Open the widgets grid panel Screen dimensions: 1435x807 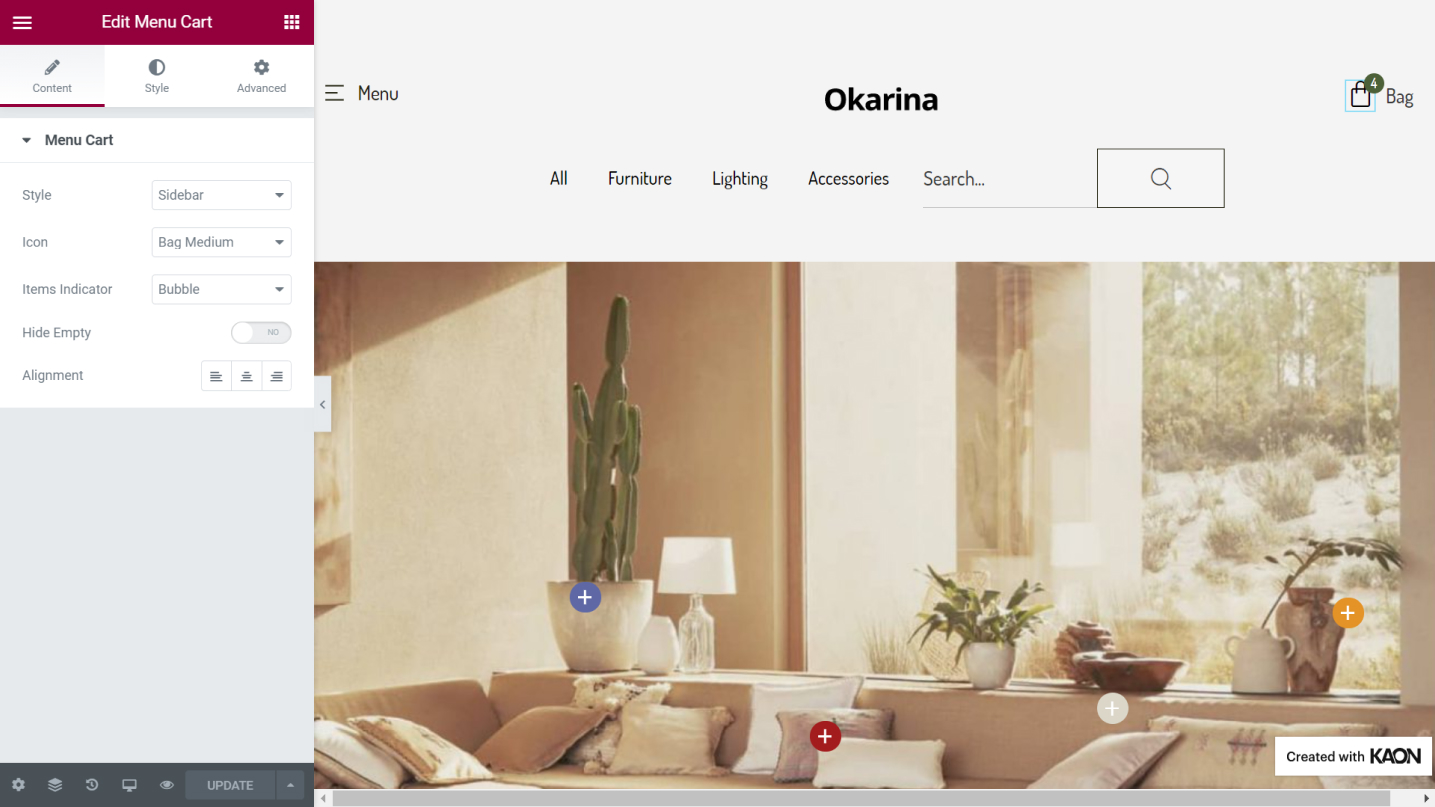click(291, 22)
